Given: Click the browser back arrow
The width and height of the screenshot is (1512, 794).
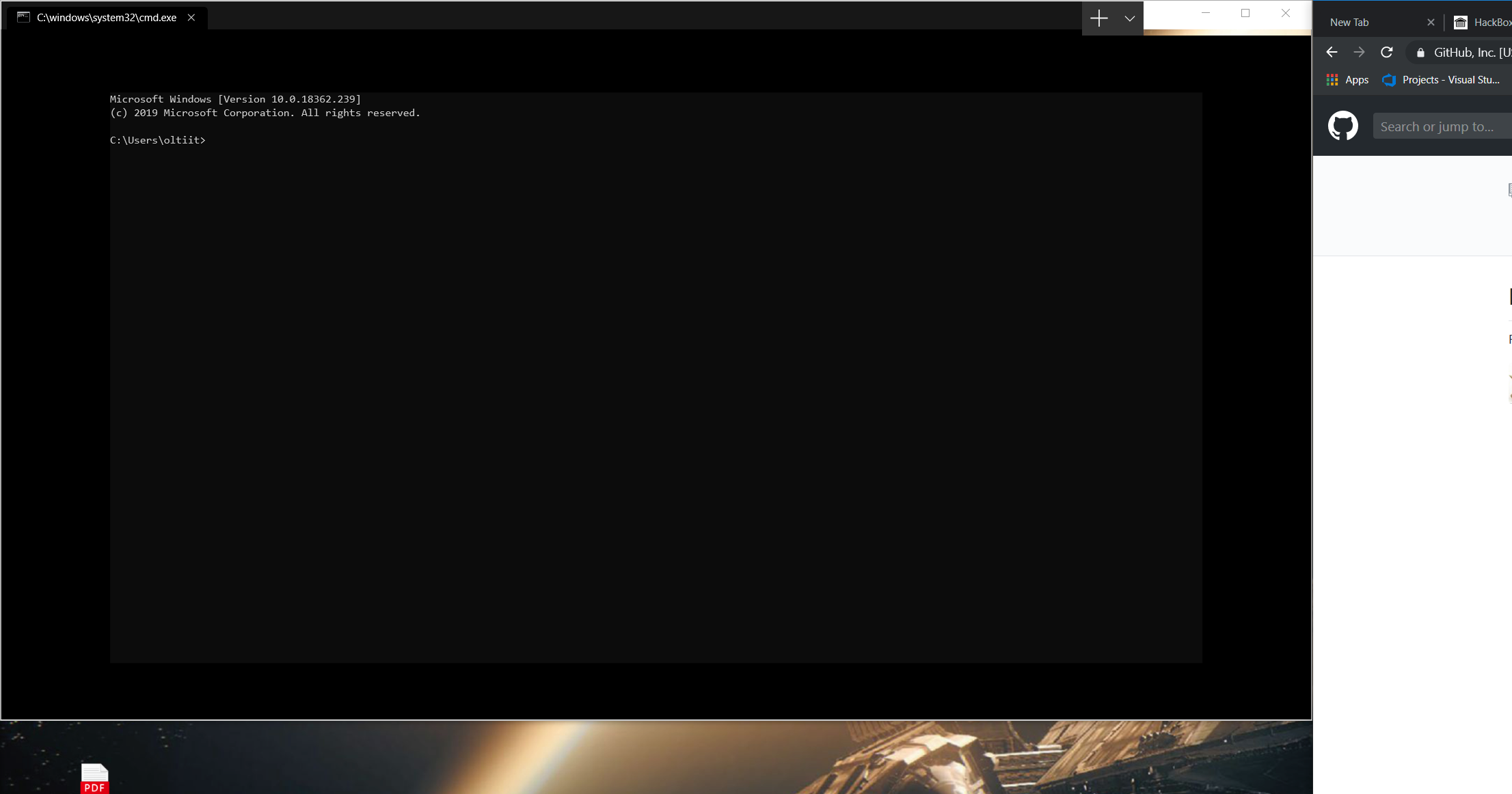Looking at the screenshot, I should pyautogui.click(x=1332, y=53).
